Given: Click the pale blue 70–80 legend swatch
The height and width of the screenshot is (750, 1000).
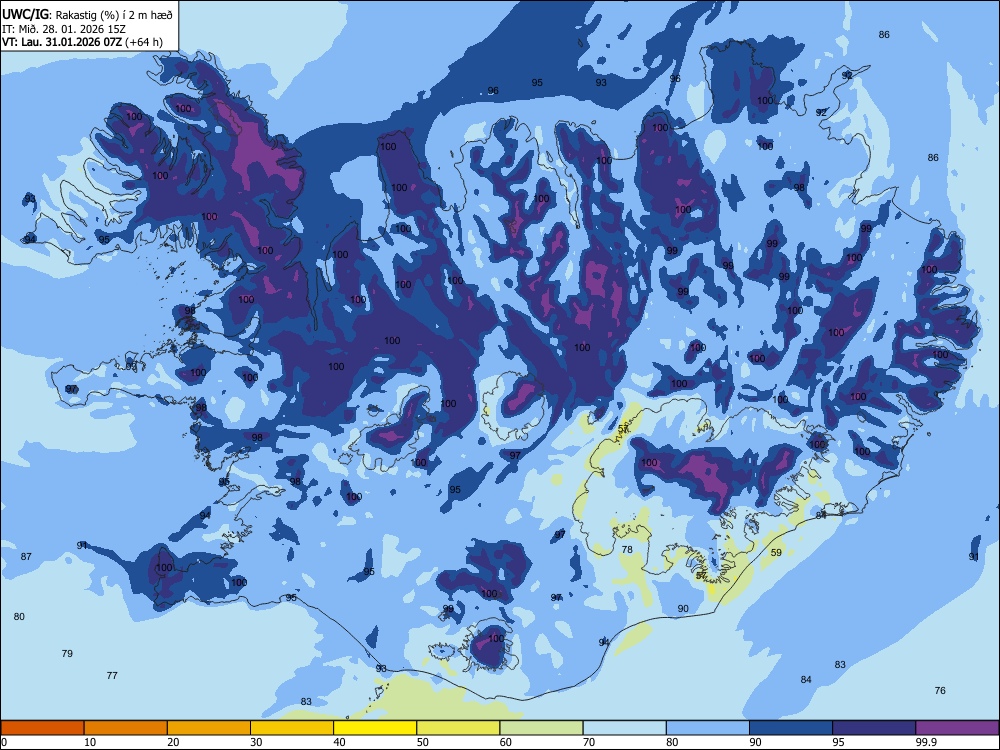Looking at the screenshot, I should (x=625, y=728).
